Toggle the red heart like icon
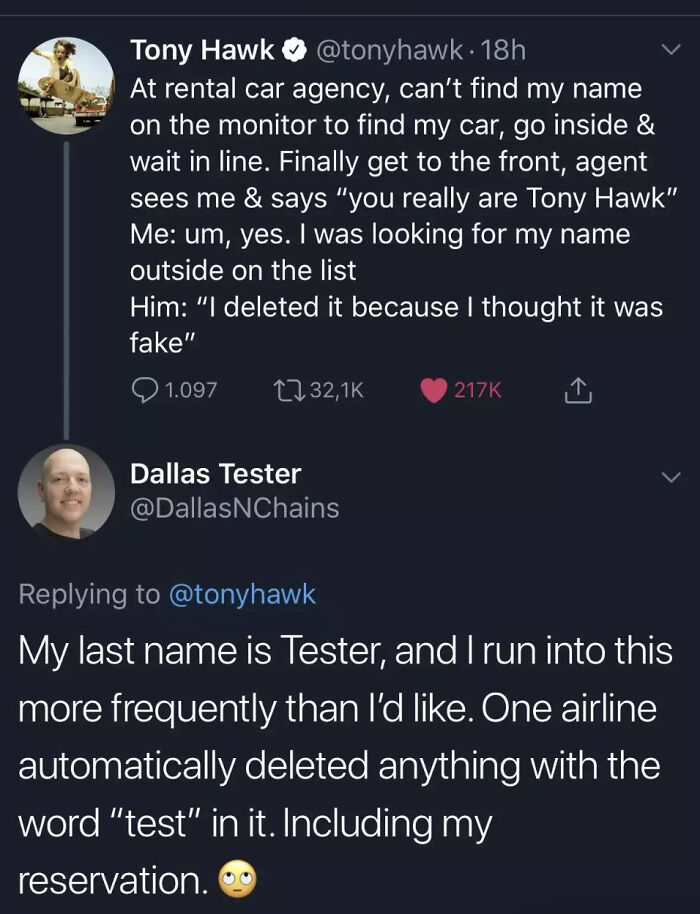 434,391
